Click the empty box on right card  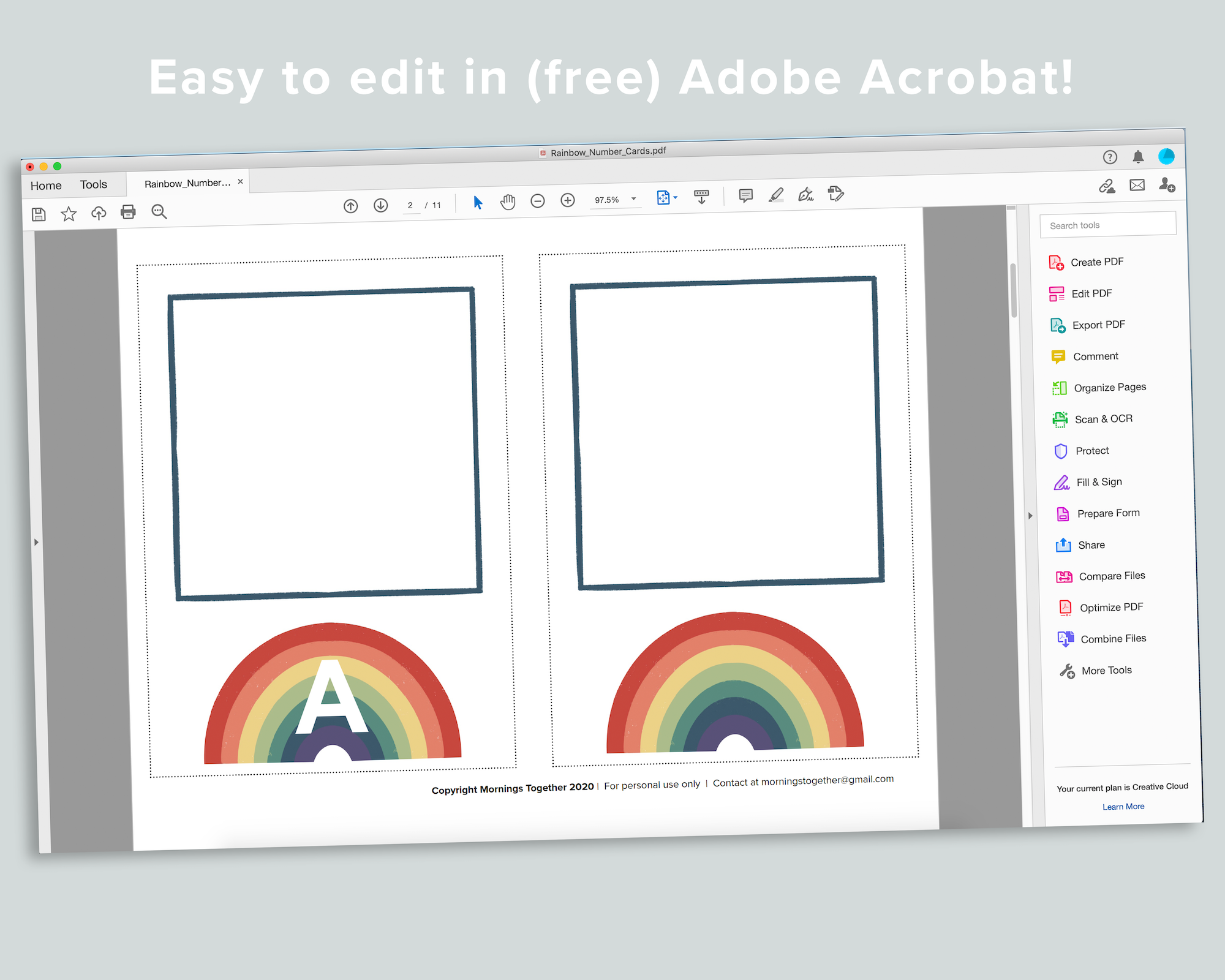[x=727, y=434]
